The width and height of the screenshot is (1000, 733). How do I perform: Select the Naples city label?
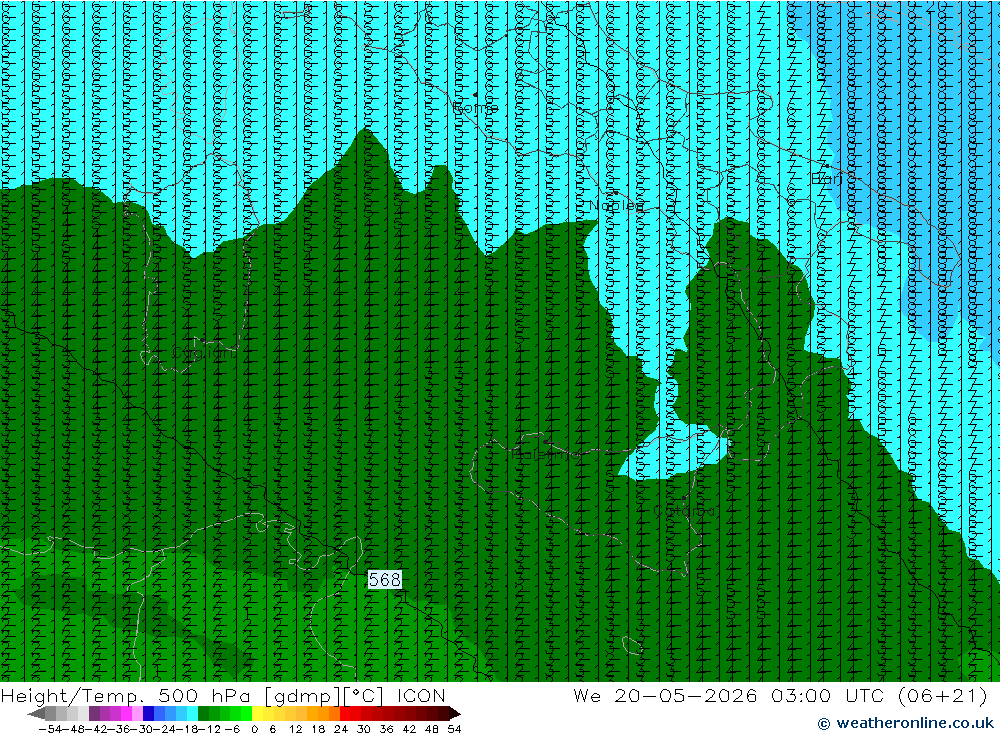(616, 205)
